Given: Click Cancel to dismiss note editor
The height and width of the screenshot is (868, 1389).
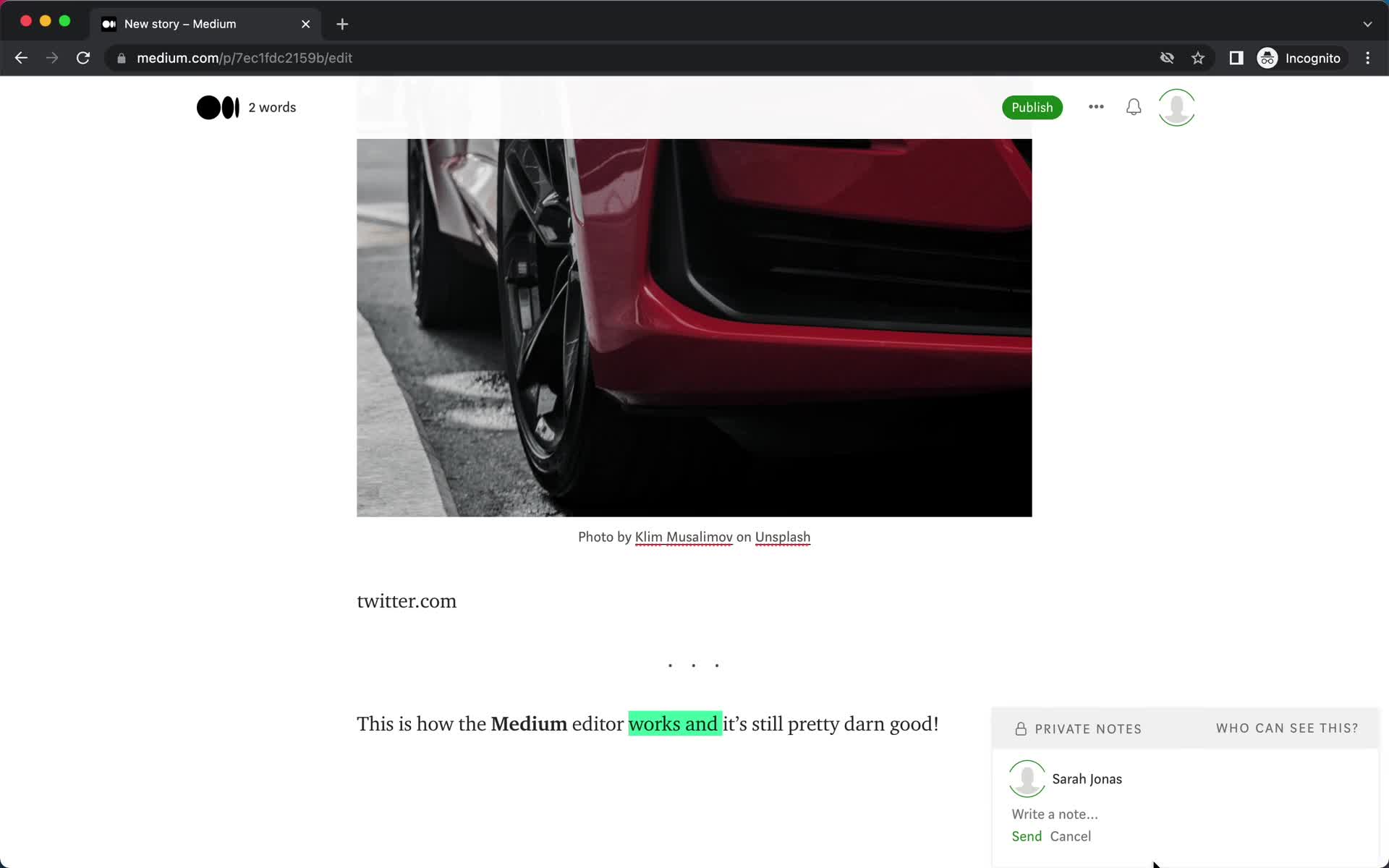Looking at the screenshot, I should (1071, 836).
